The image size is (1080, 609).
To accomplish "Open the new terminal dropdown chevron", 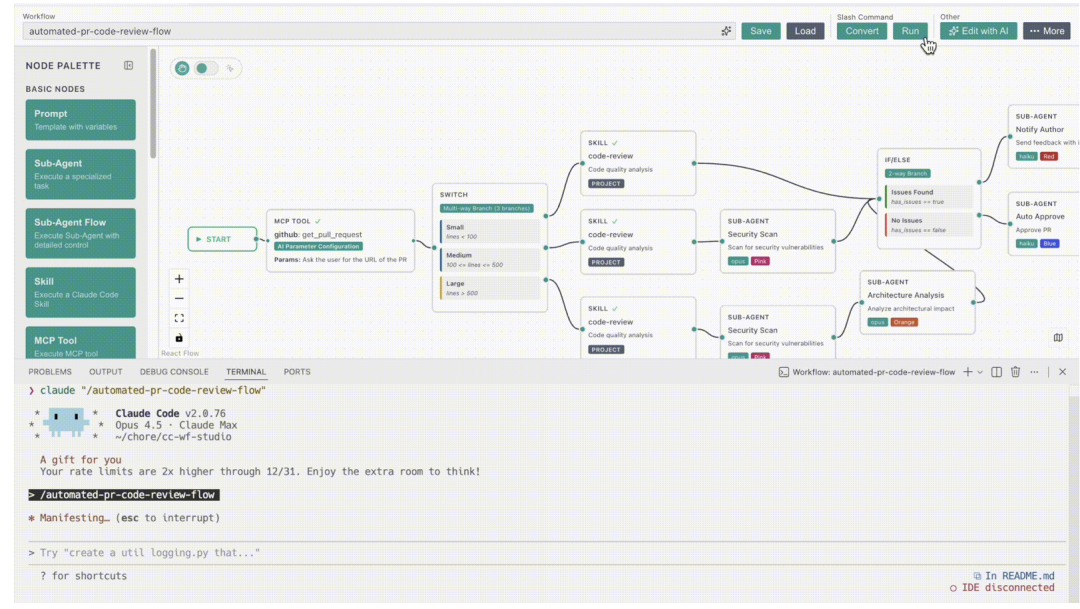I will (x=980, y=372).
